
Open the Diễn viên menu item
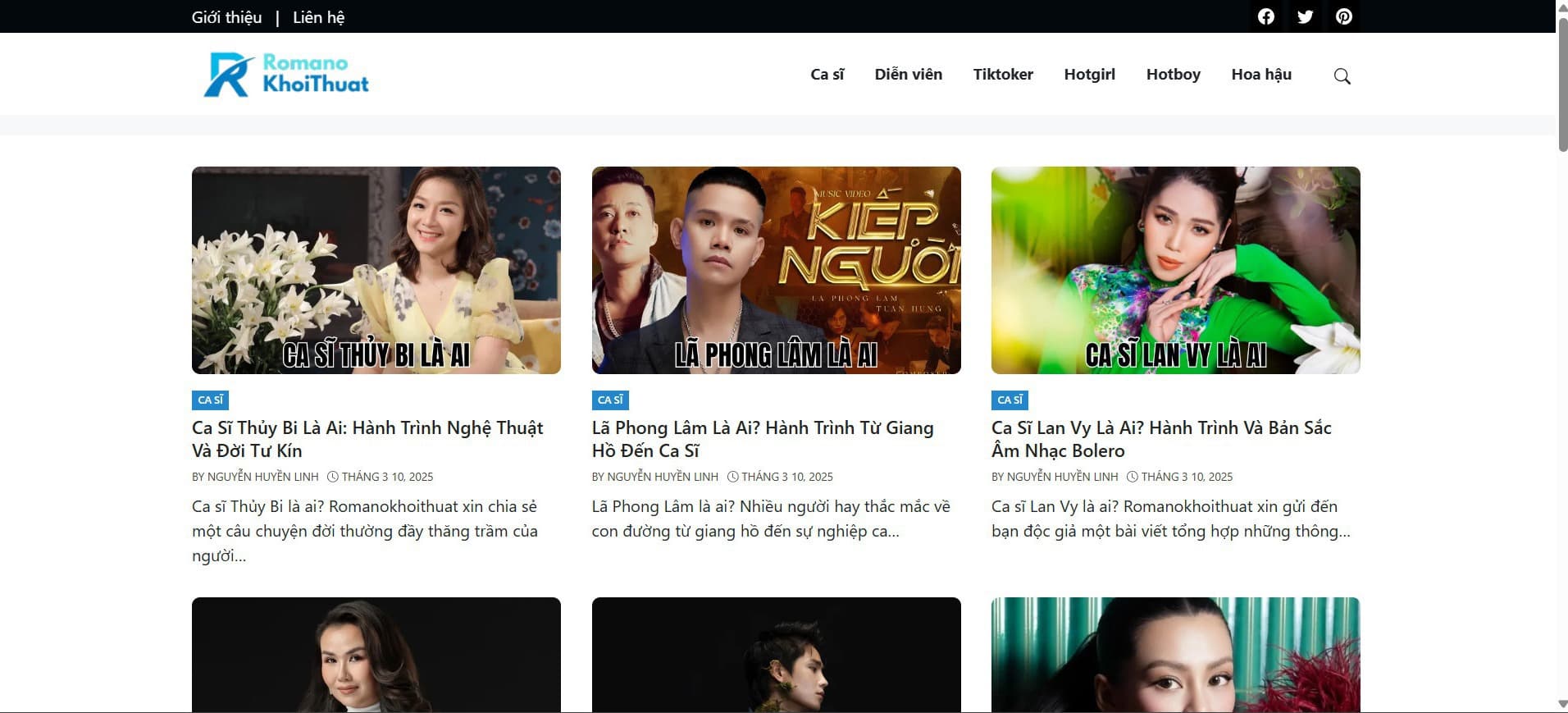pos(908,75)
